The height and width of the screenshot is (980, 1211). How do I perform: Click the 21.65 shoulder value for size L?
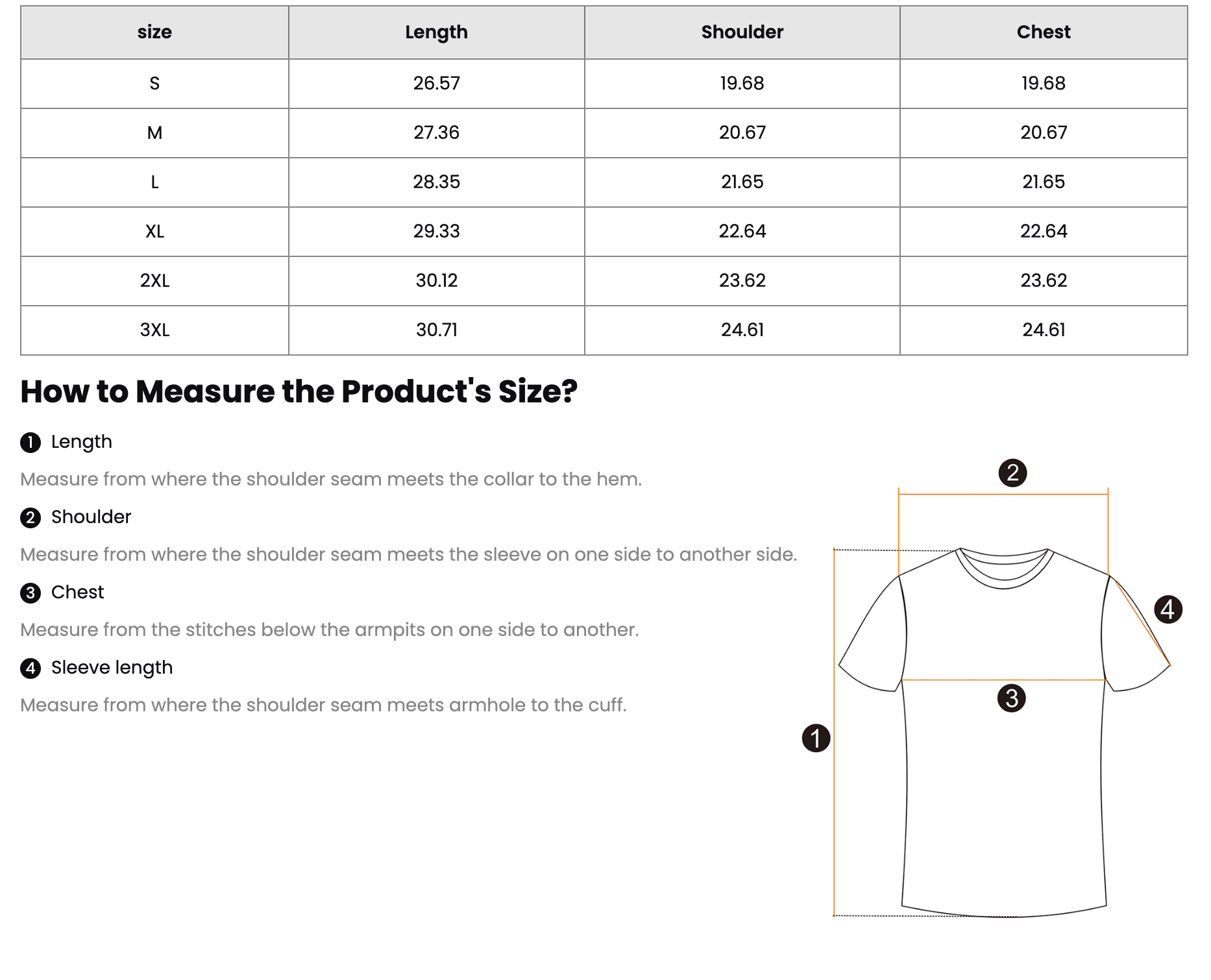click(x=742, y=182)
